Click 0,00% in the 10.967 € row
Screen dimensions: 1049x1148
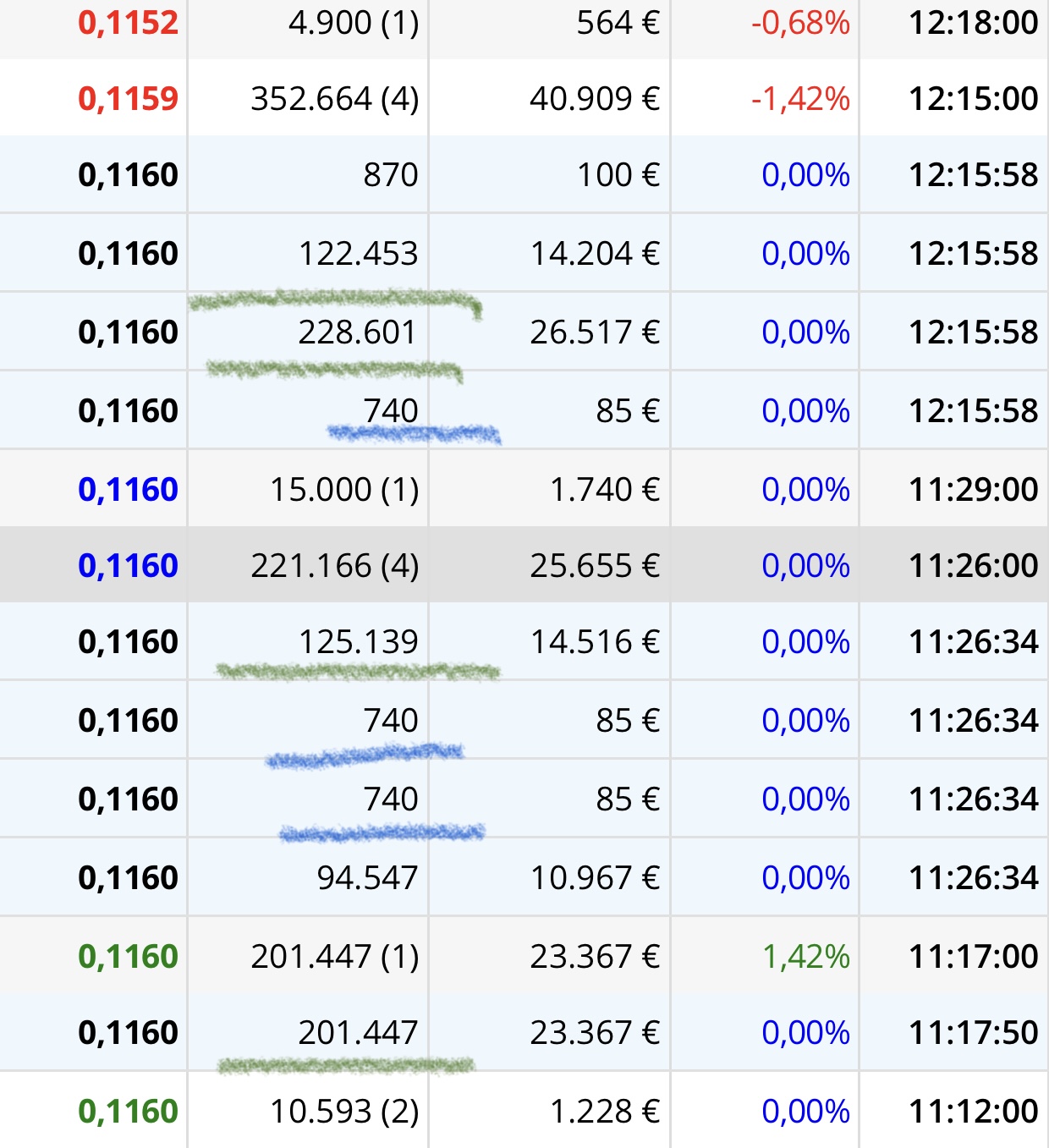pos(806,878)
